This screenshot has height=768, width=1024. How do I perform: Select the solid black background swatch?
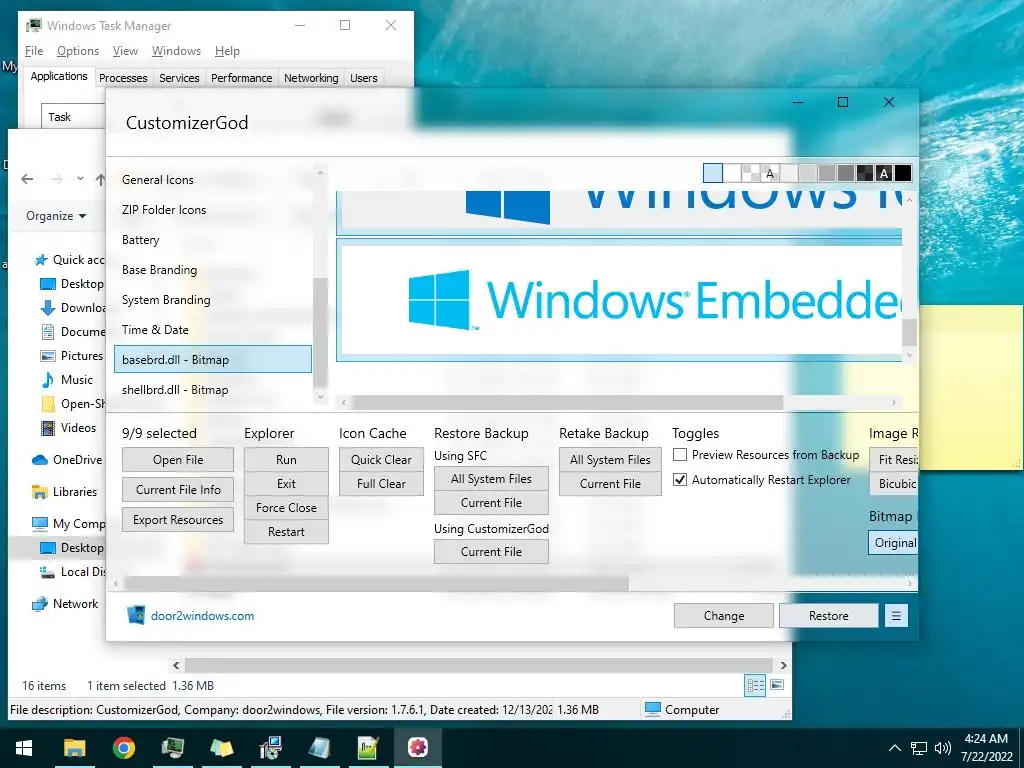[903, 173]
